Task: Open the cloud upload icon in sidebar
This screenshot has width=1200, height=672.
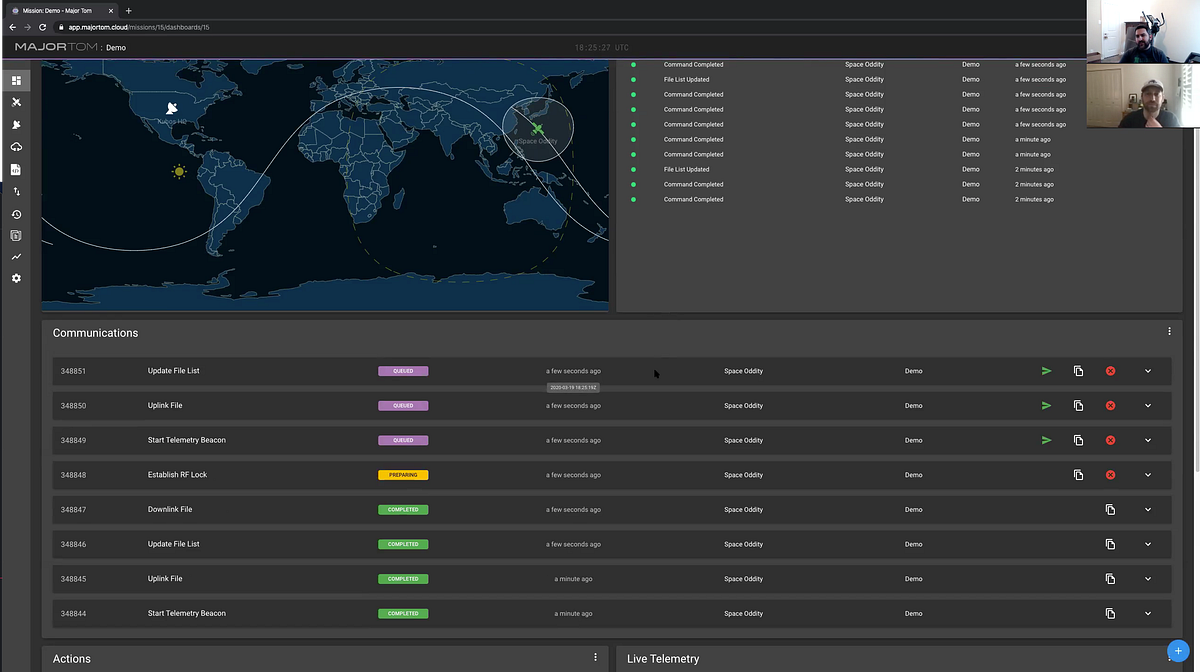Action: pos(16,147)
